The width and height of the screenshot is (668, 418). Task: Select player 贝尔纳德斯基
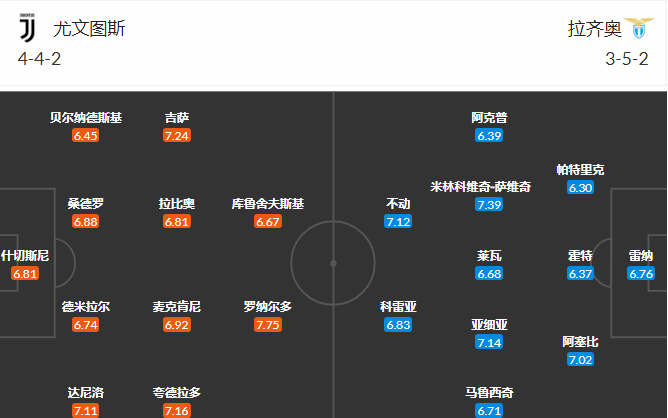tap(86, 118)
